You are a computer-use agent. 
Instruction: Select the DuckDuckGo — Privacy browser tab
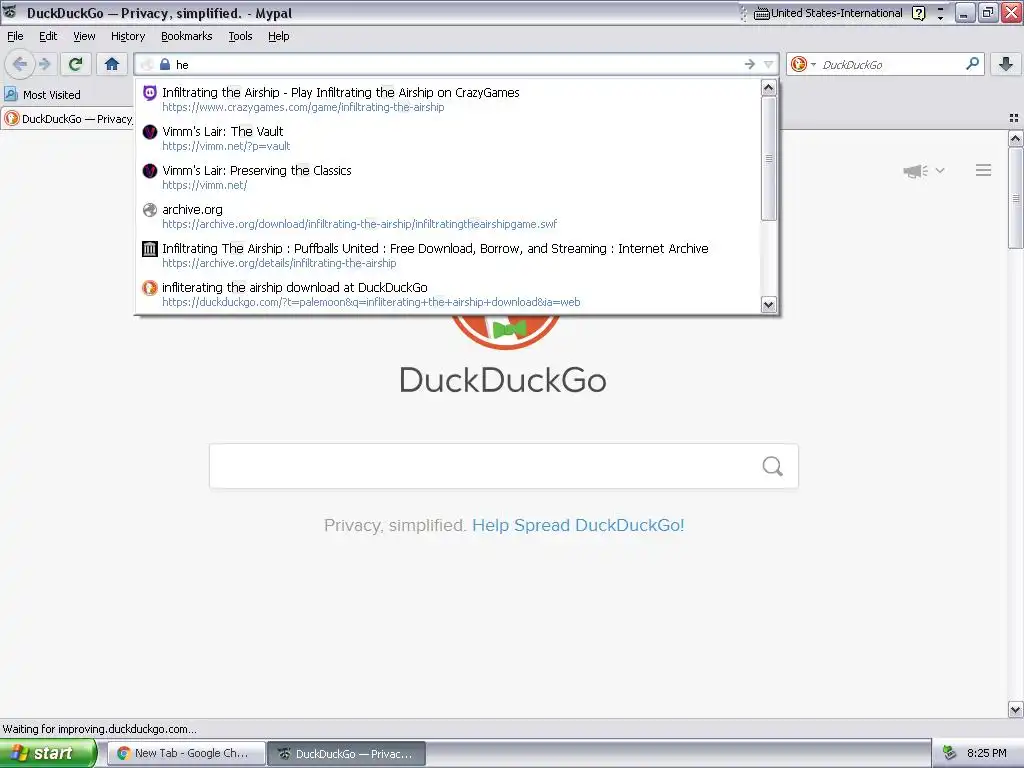pyautogui.click(x=67, y=118)
